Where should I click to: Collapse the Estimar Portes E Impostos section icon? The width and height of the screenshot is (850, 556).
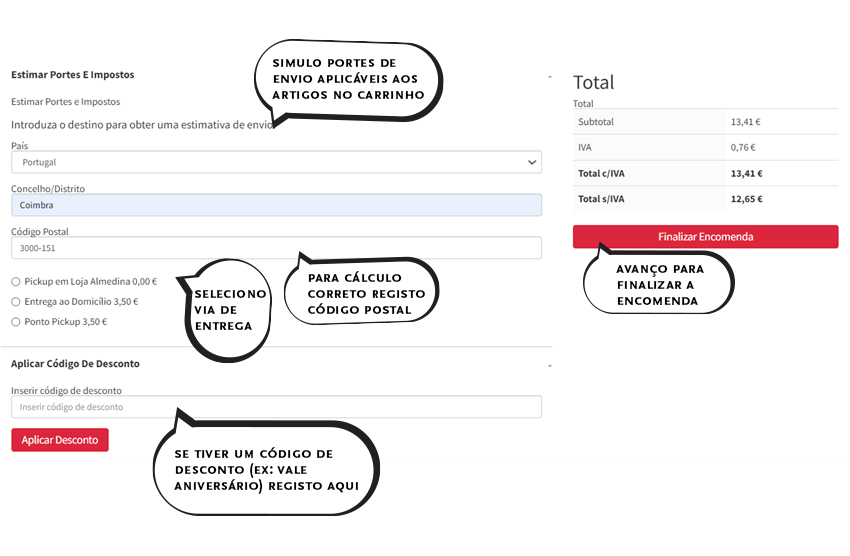point(549,76)
